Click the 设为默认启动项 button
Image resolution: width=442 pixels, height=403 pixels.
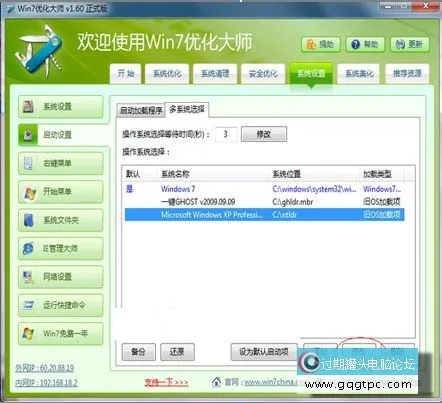point(264,352)
